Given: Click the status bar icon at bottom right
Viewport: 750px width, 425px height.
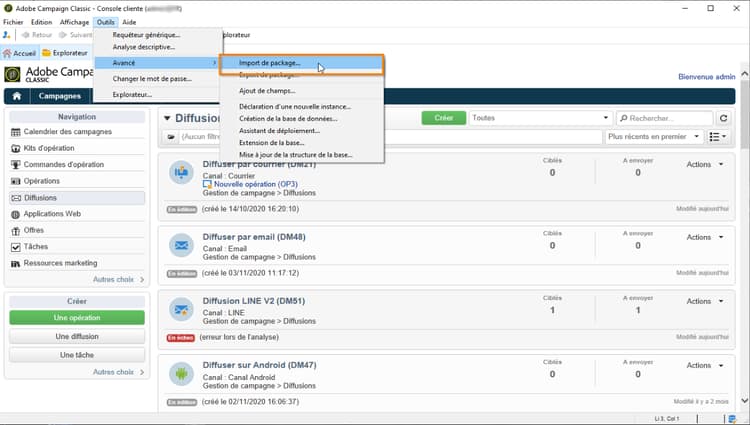Looking at the screenshot, I should [732, 419].
